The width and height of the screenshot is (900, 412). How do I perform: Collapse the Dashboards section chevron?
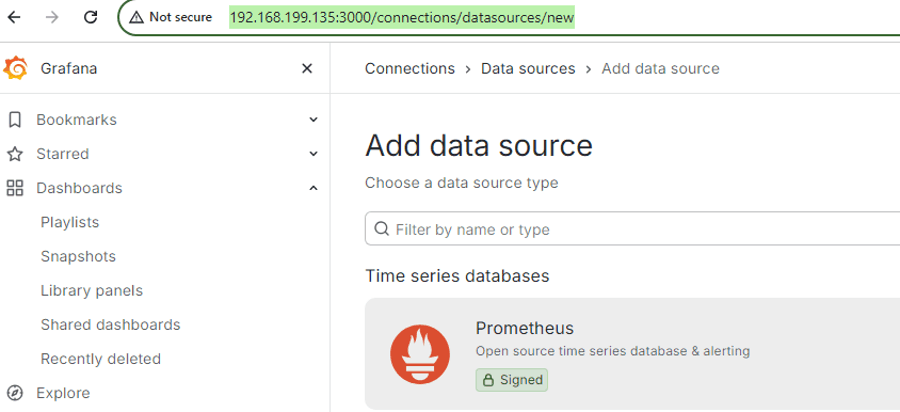313,188
